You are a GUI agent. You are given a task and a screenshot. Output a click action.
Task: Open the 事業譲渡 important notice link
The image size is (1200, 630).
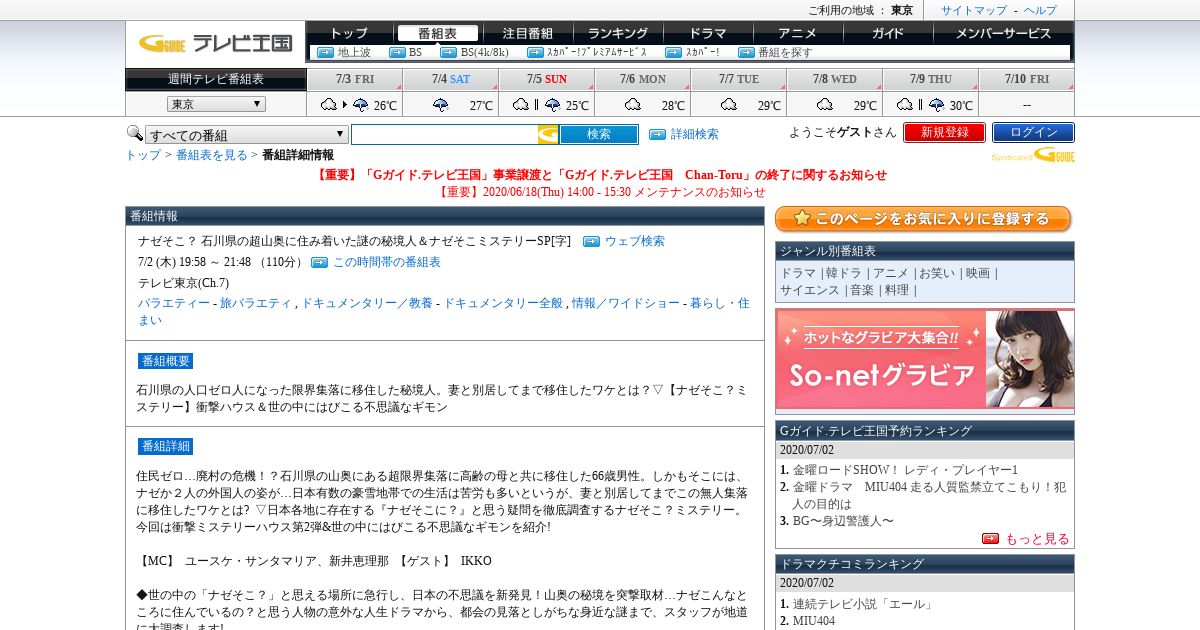click(x=601, y=175)
